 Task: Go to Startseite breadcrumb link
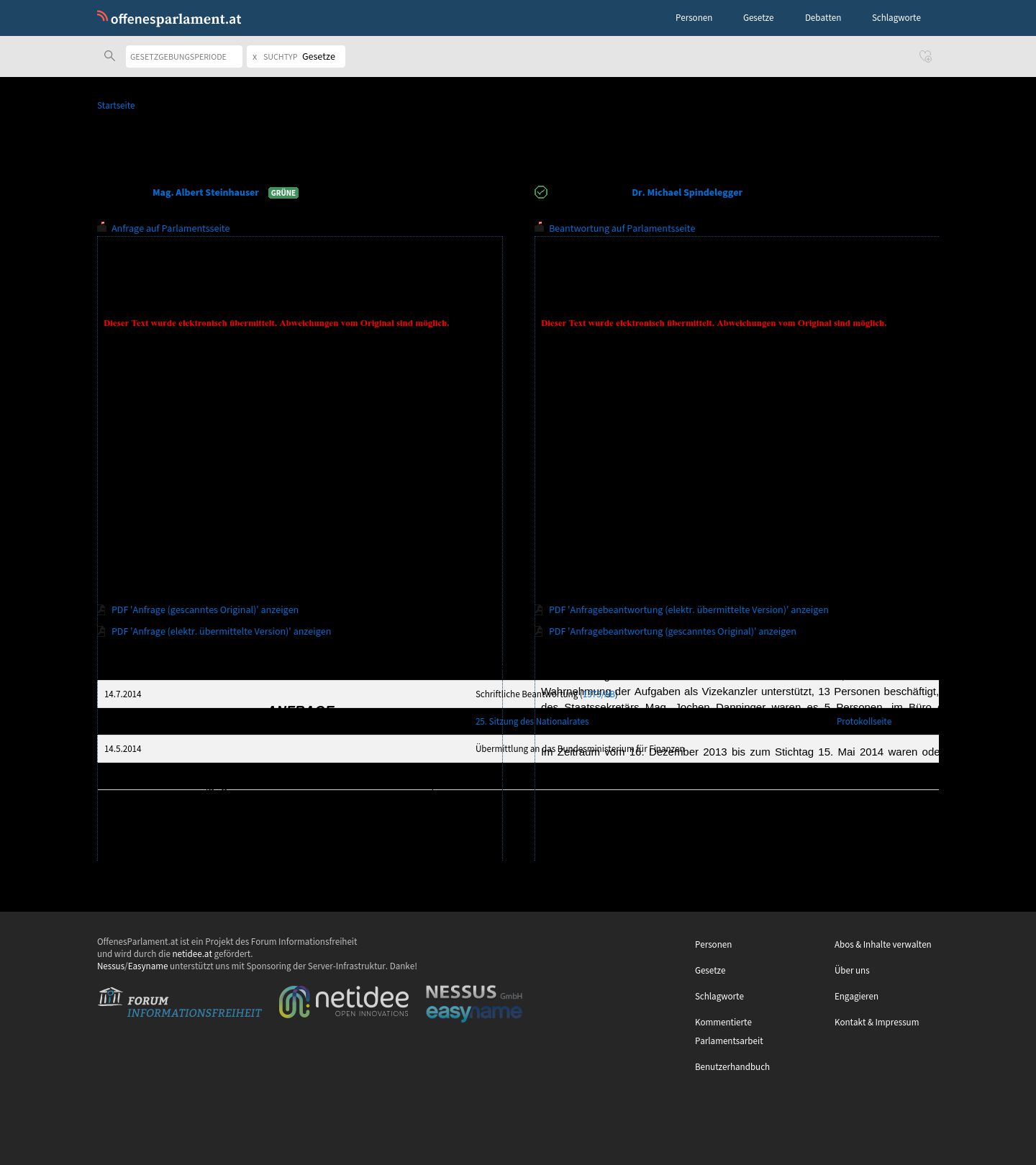tap(116, 105)
